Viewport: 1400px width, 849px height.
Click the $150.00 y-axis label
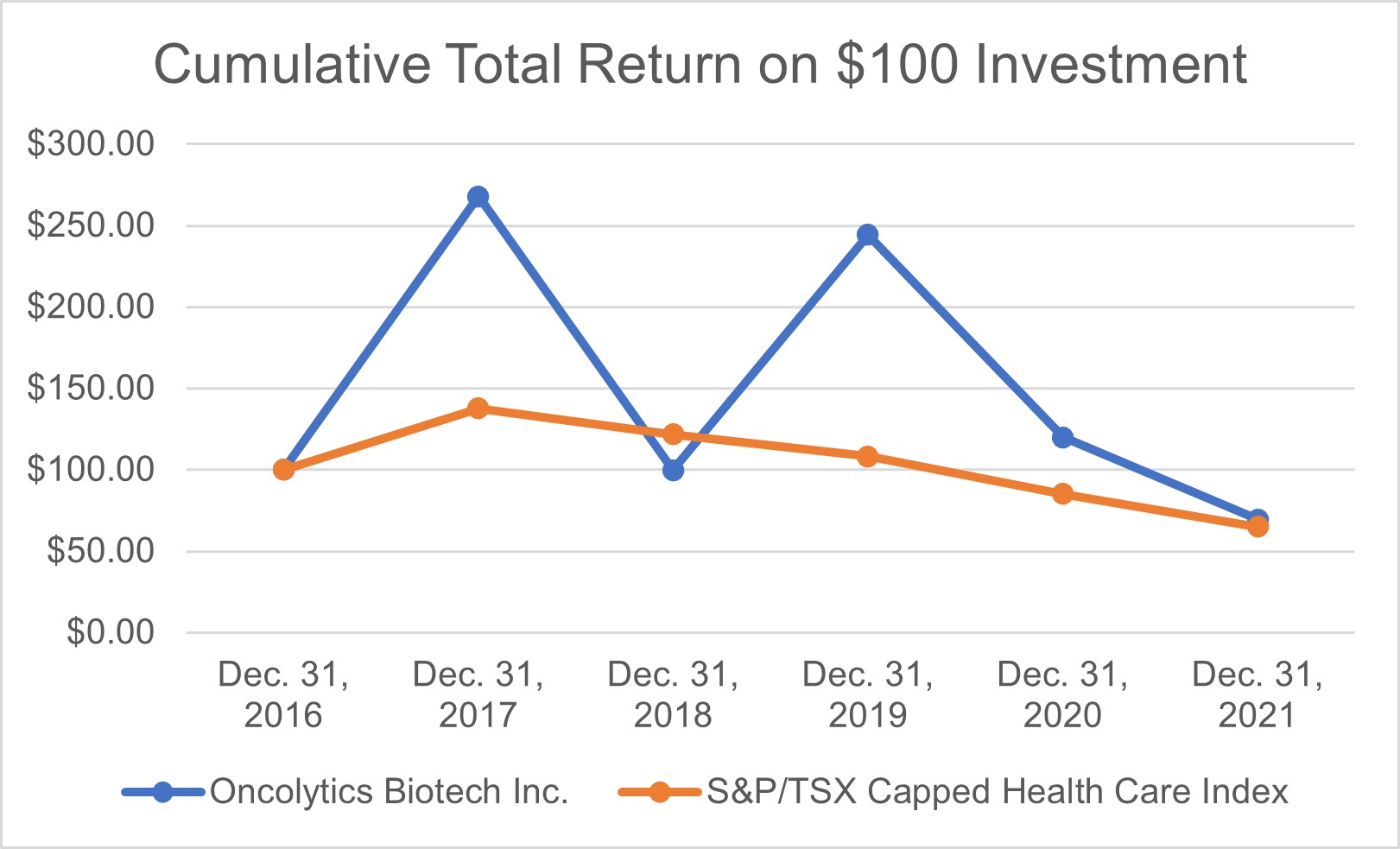coord(92,388)
